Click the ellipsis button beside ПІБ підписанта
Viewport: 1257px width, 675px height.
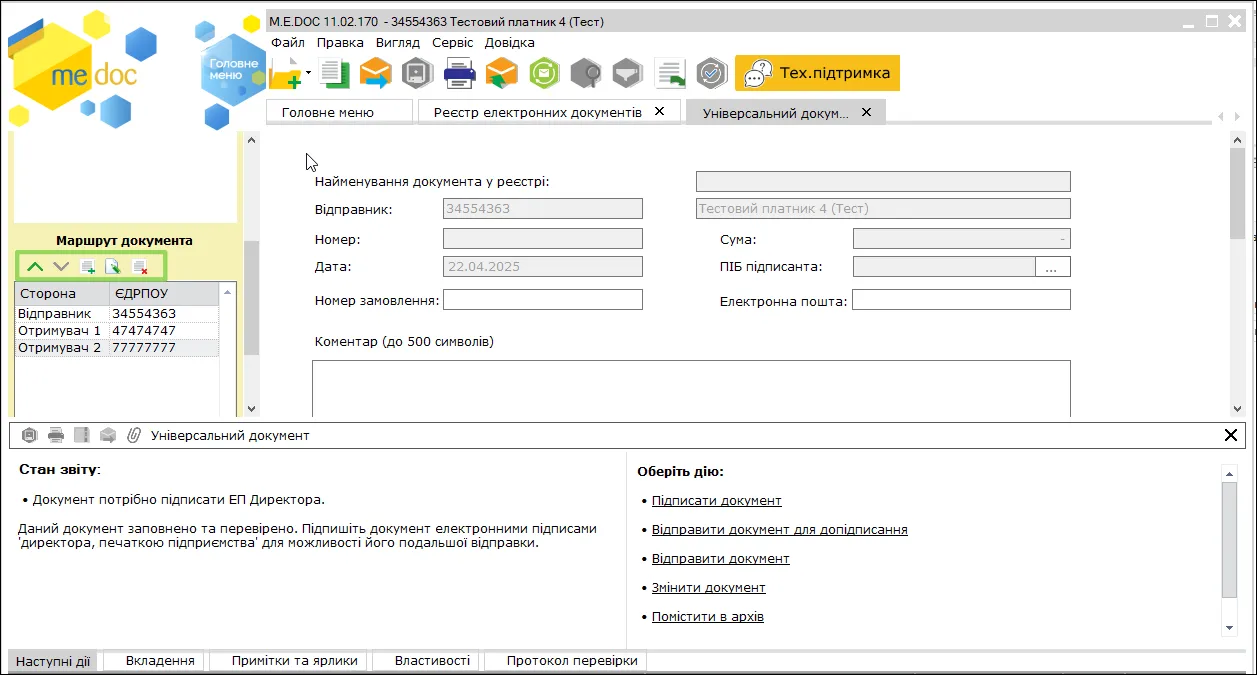[x=1052, y=267]
